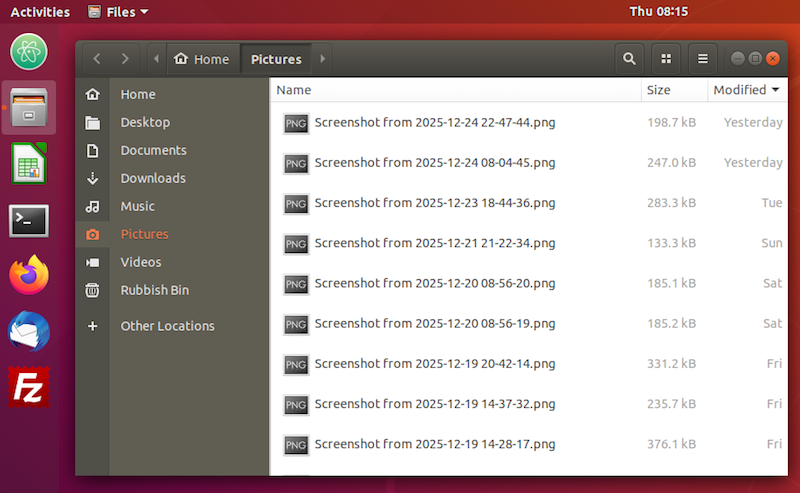Maximize the Files window
Image resolution: width=800 pixels, height=493 pixels.
tap(756, 59)
